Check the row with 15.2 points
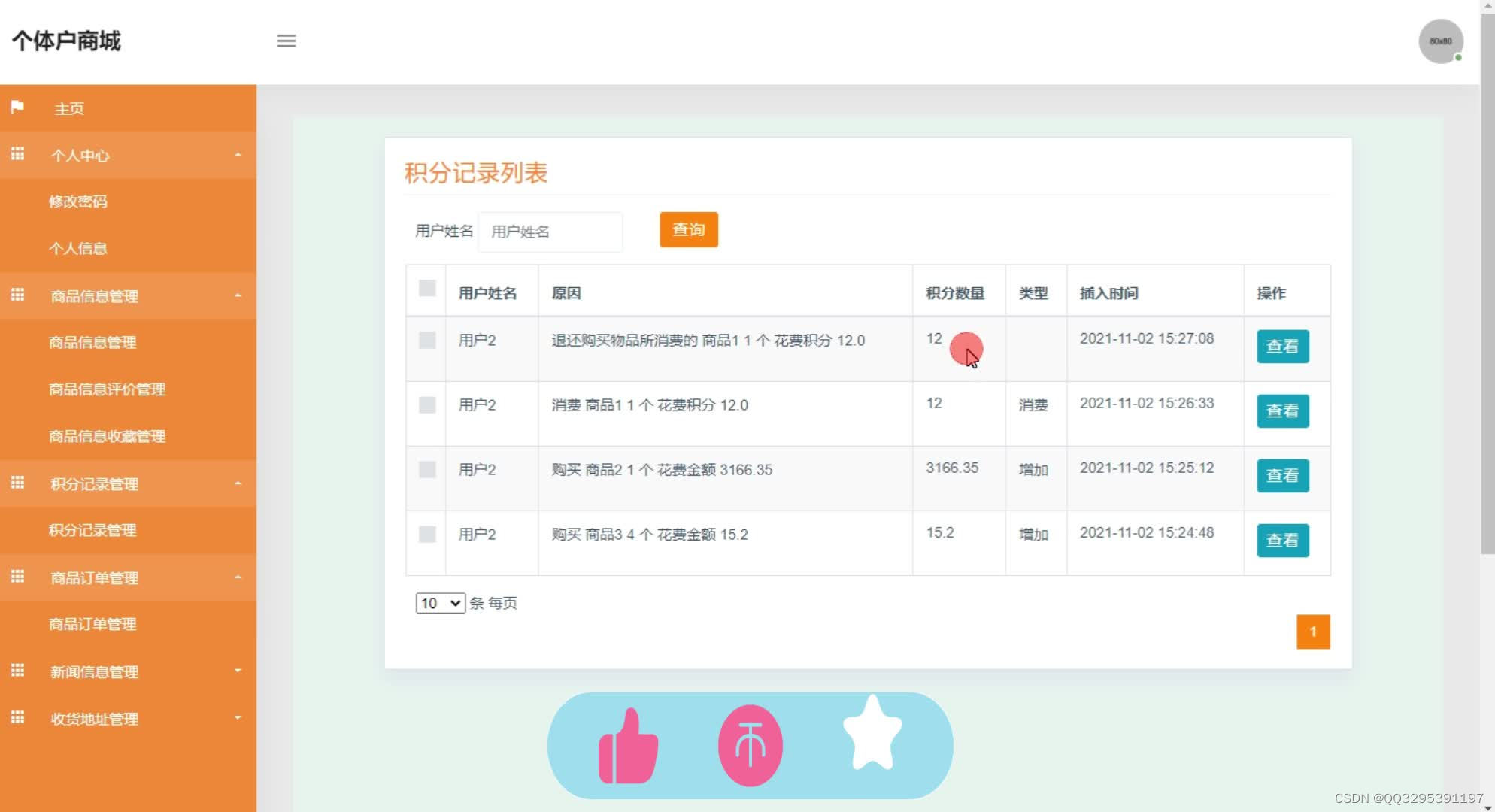 [x=427, y=534]
